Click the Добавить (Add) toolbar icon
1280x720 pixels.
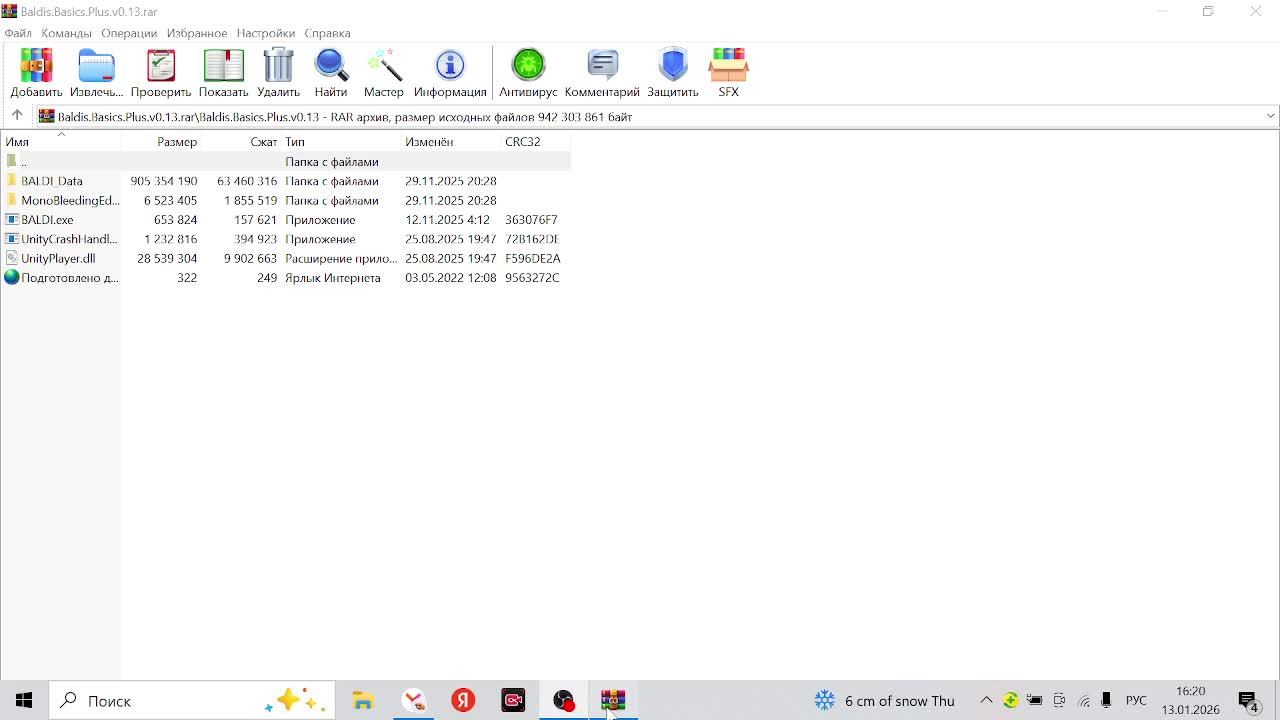36,73
